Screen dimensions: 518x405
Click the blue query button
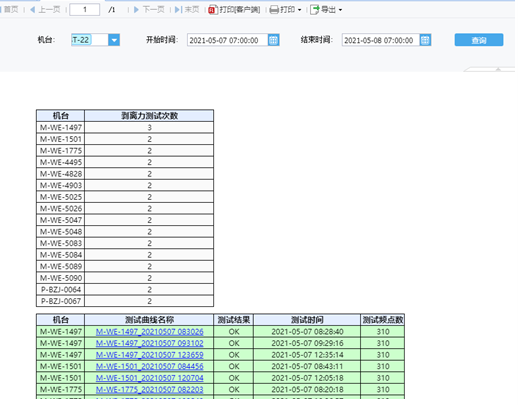[479, 40]
